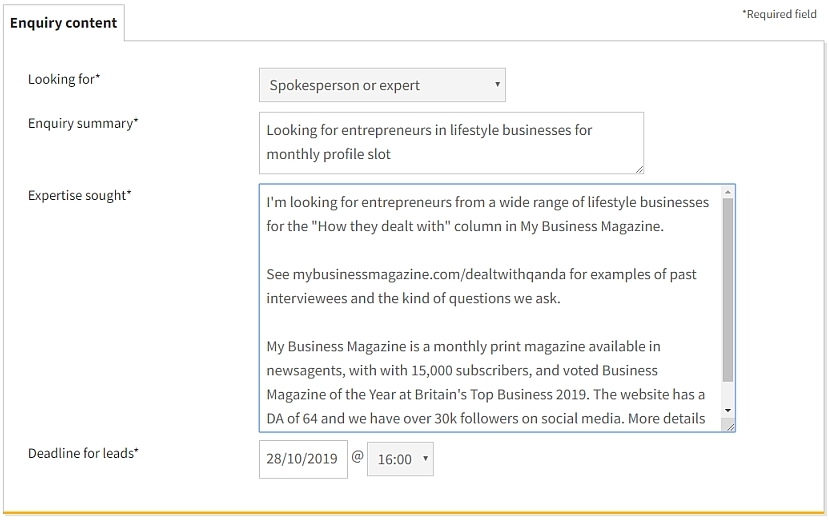Click the Expertise sought resize grip
The image size is (829, 528).
pyautogui.click(x=730, y=427)
